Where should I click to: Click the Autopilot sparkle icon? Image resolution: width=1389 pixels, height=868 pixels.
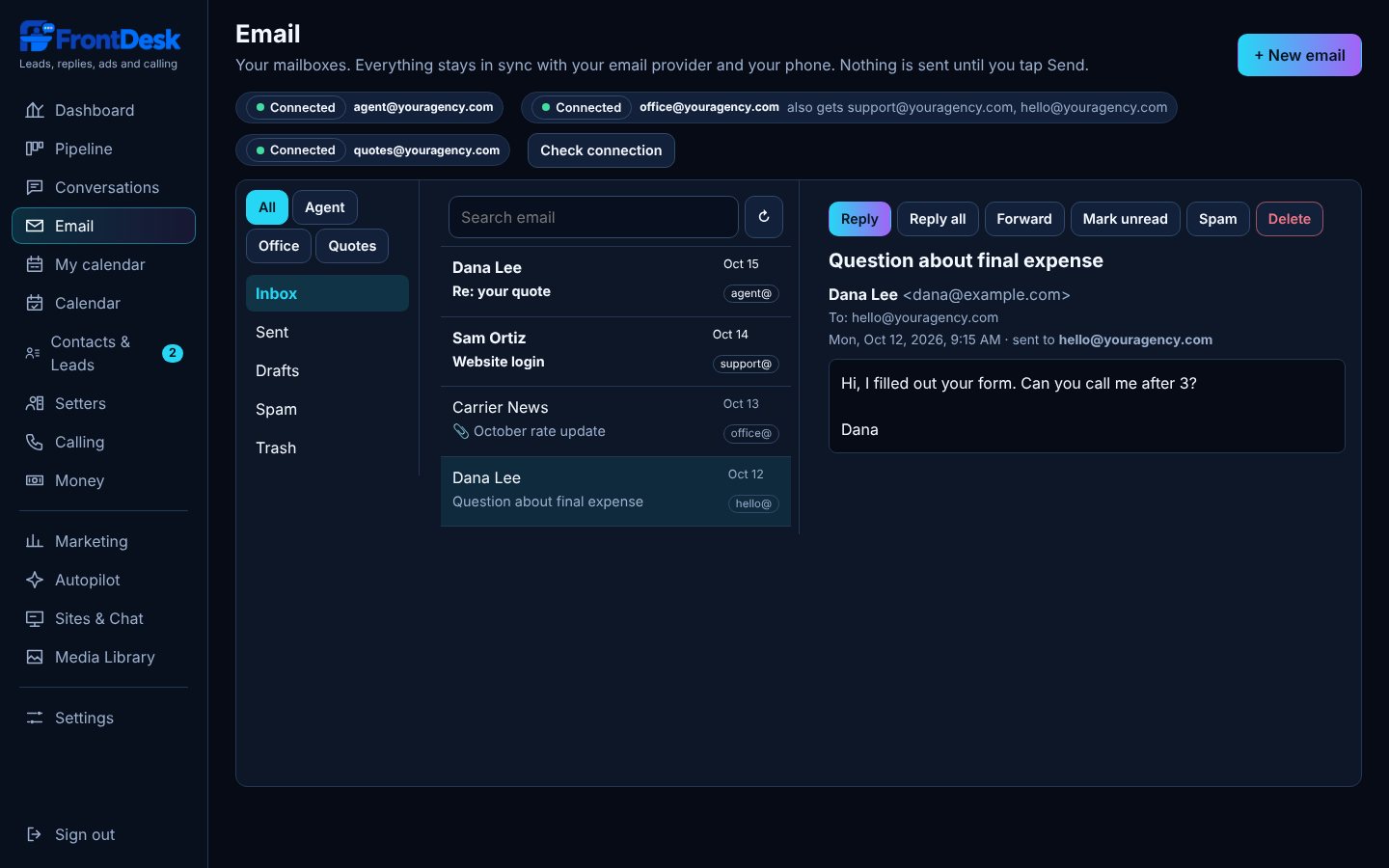[x=35, y=580]
